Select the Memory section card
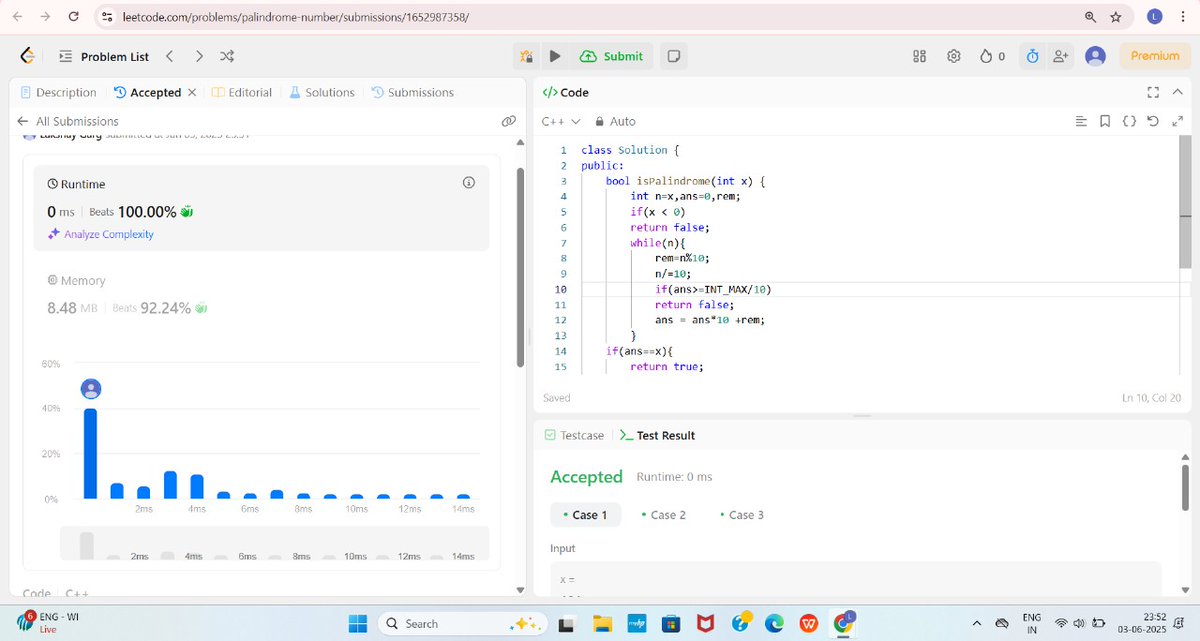This screenshot has height=641, width=1200. 263,296
